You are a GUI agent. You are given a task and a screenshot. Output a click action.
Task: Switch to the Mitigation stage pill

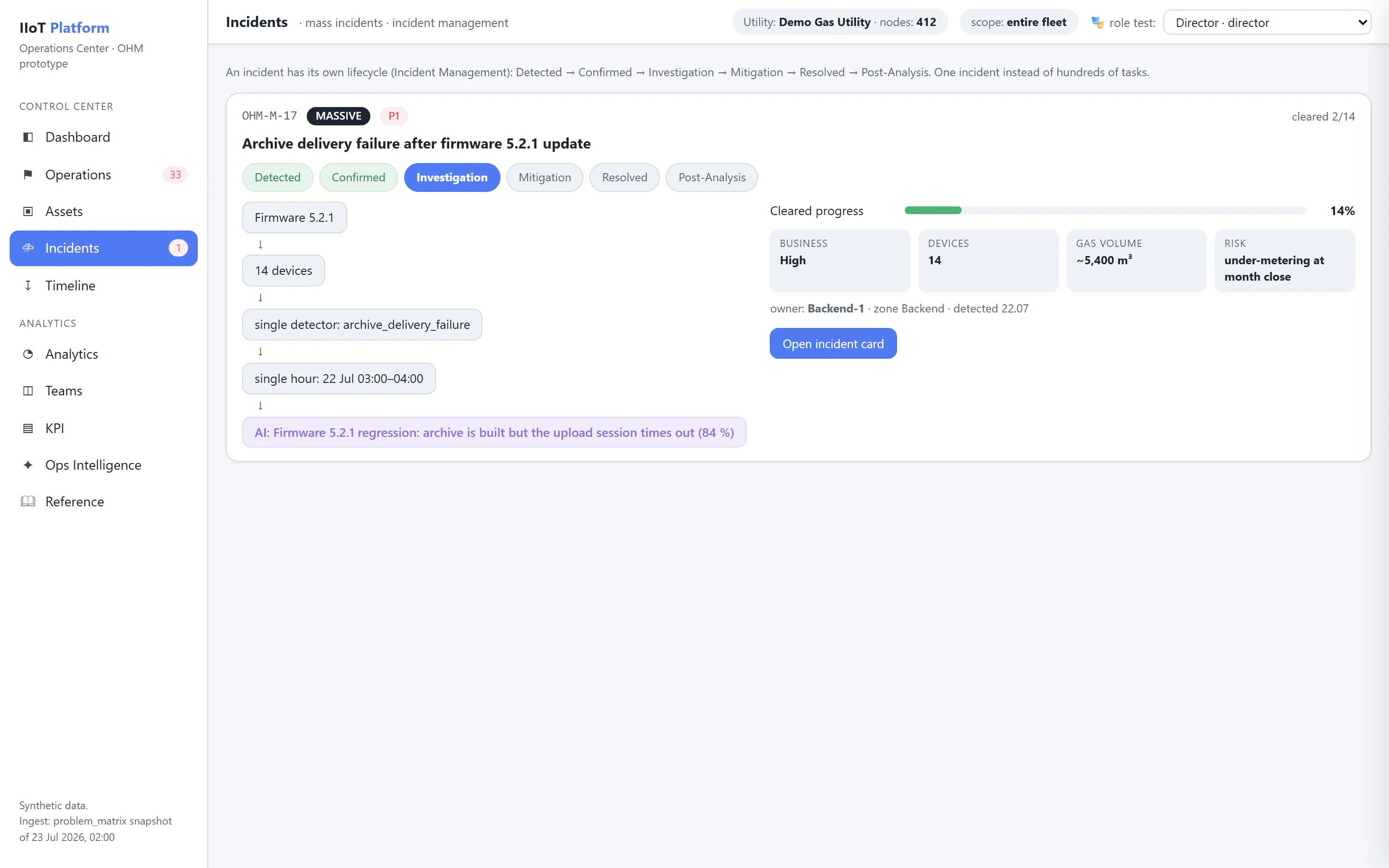pyautogui.click(x=545, y=177)
